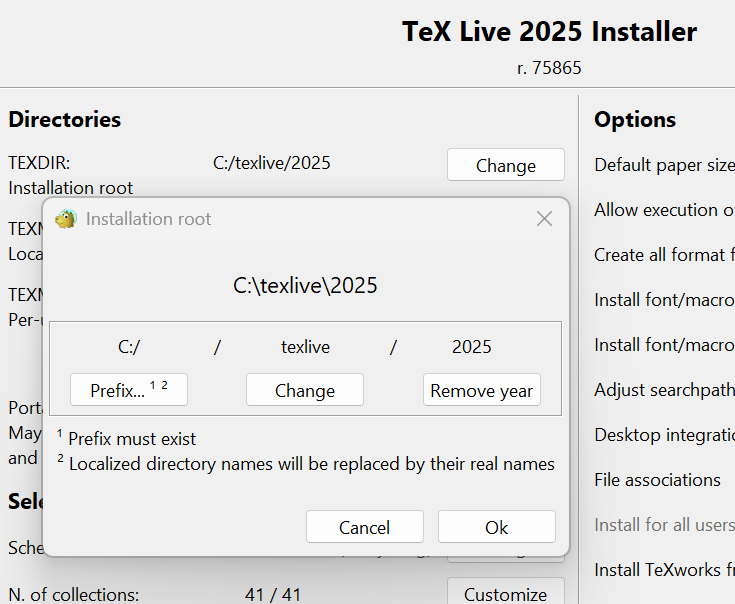The height and width of the screenshot is (604, 735).
Task: Click the C:\texlive\2025 full path text
Action: [305, 286]
